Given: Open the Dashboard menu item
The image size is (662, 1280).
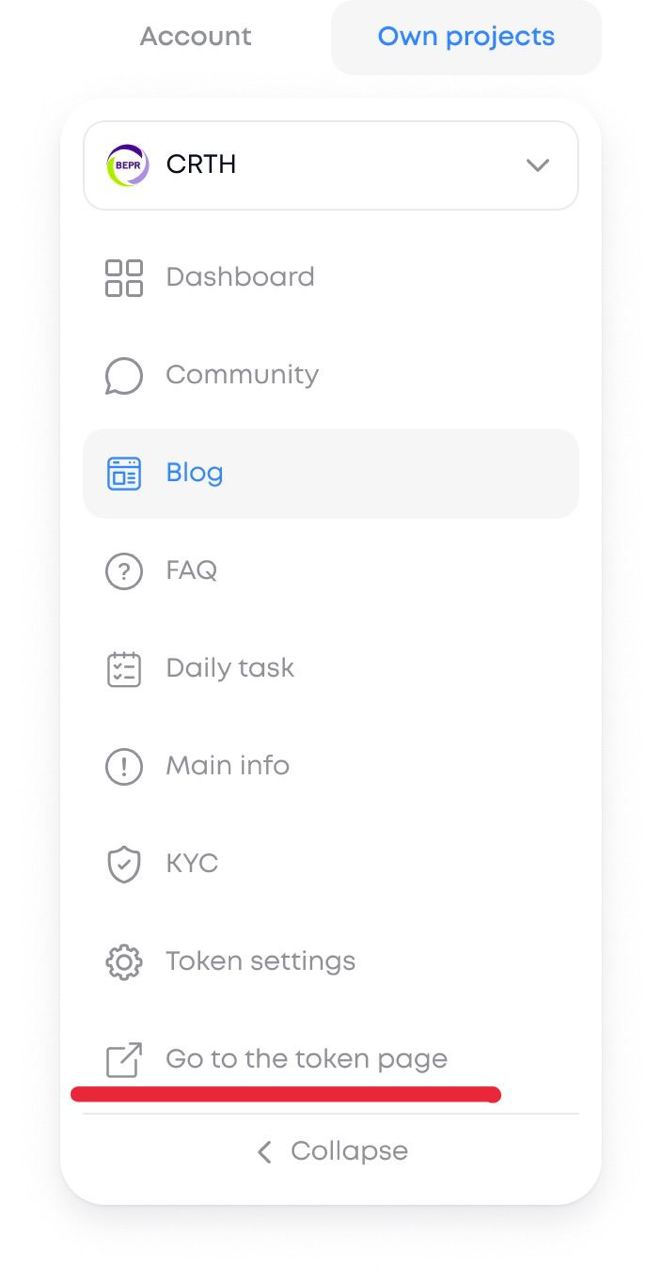Looking at the screenshot, I should coord(240,277).
